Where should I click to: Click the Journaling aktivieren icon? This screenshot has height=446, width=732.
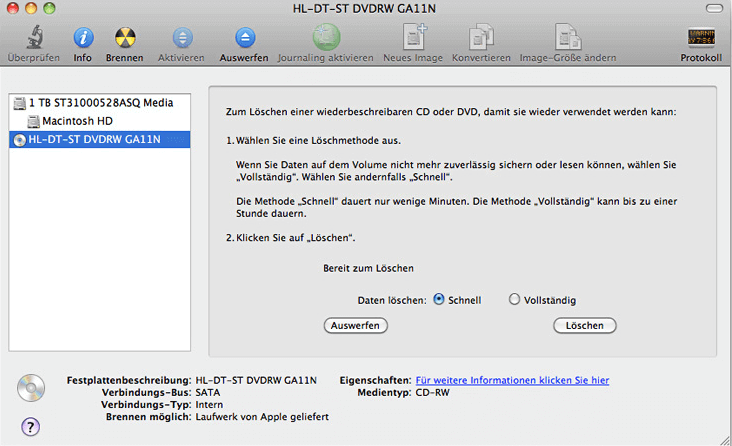pyautogui.click(x=326, y=37)
